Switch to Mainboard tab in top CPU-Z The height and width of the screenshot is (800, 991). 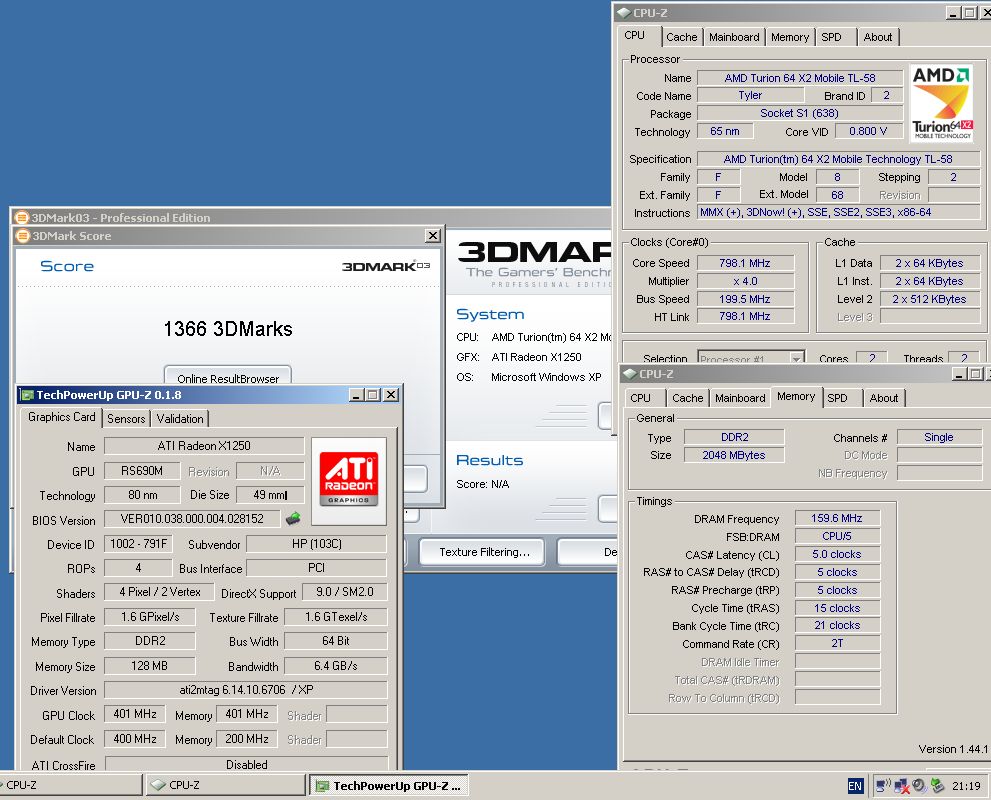[x=734, y=37]
